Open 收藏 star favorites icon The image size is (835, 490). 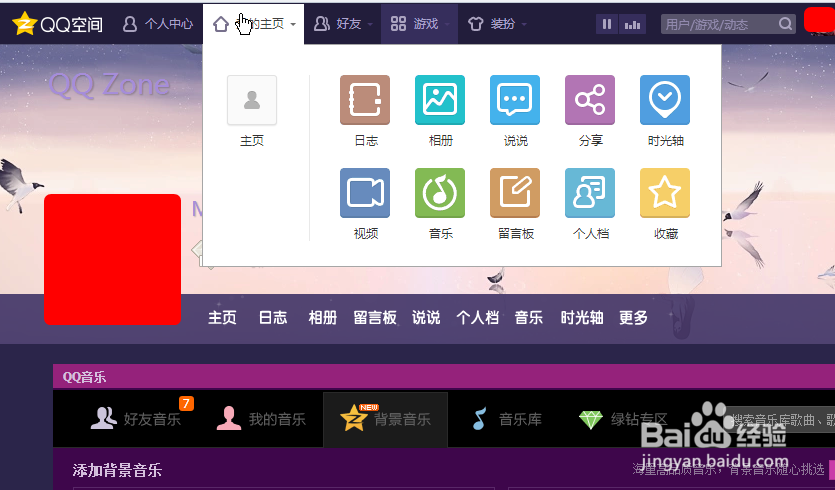pyautogui.click(x=665, y=193)
